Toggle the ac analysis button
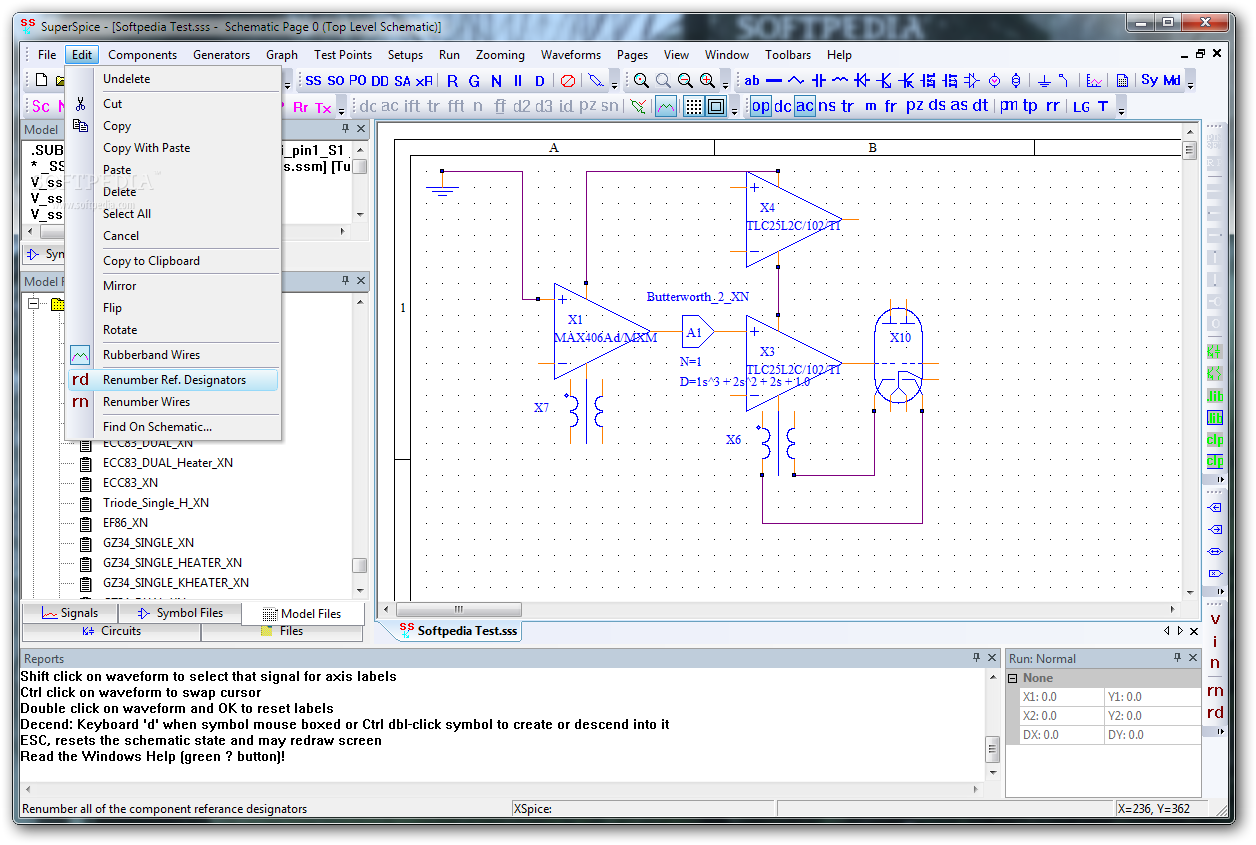1256x845 pixels. tap(805, 106)
